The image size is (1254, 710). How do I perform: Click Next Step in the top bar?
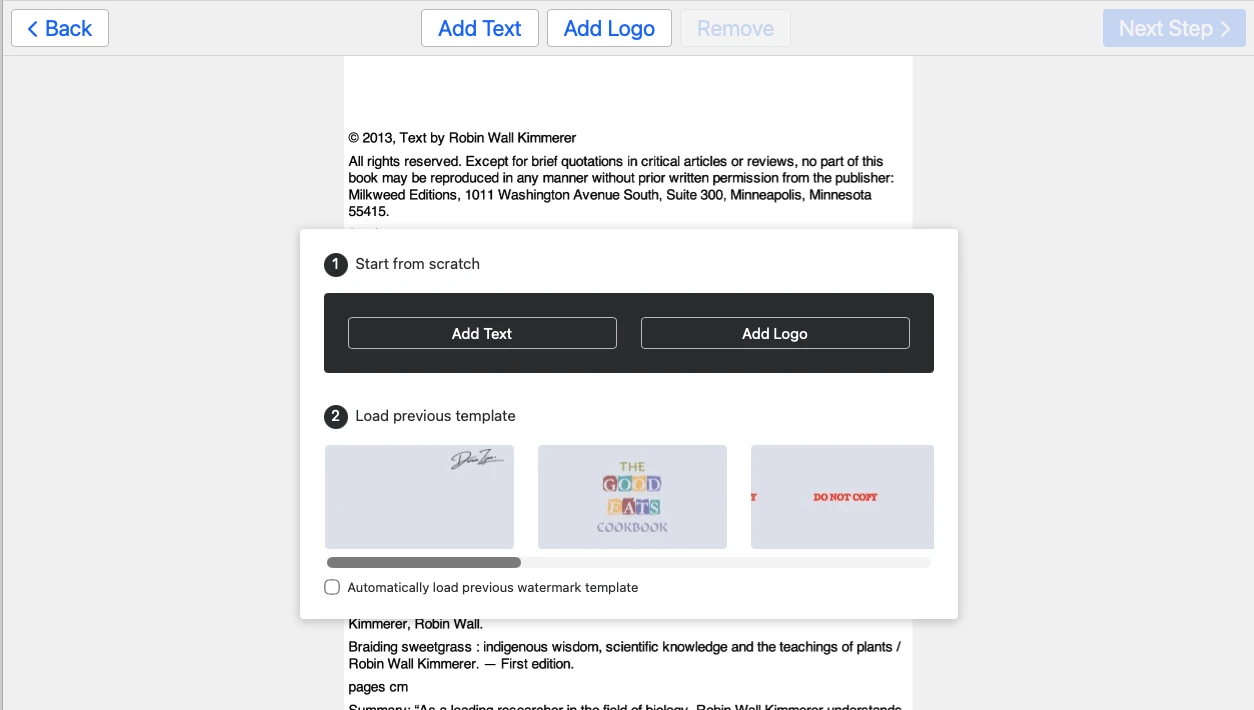point(1173,28)
